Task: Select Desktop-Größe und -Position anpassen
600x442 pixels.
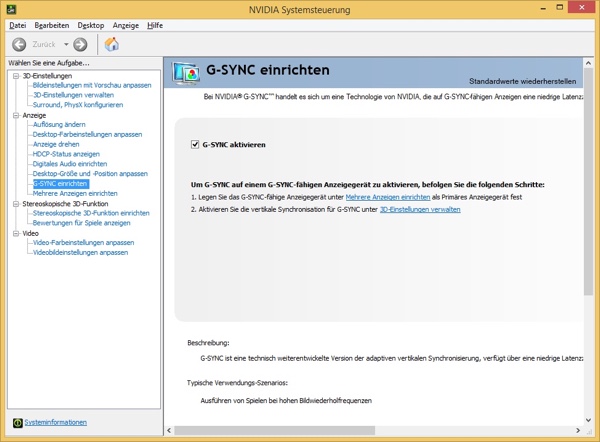Action: click(90, 174)
